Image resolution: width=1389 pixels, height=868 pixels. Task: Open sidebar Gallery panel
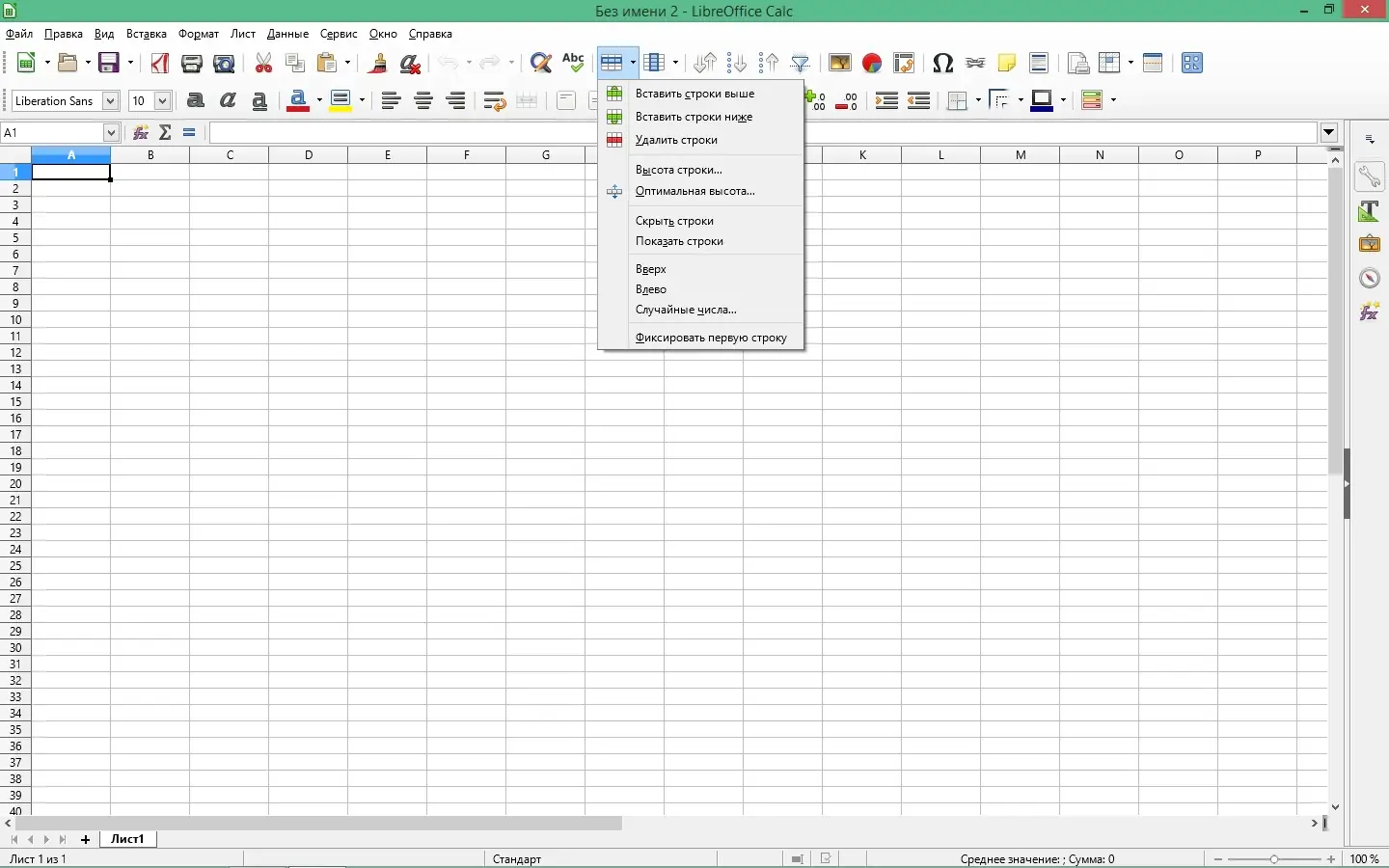tap(1370, 244)
